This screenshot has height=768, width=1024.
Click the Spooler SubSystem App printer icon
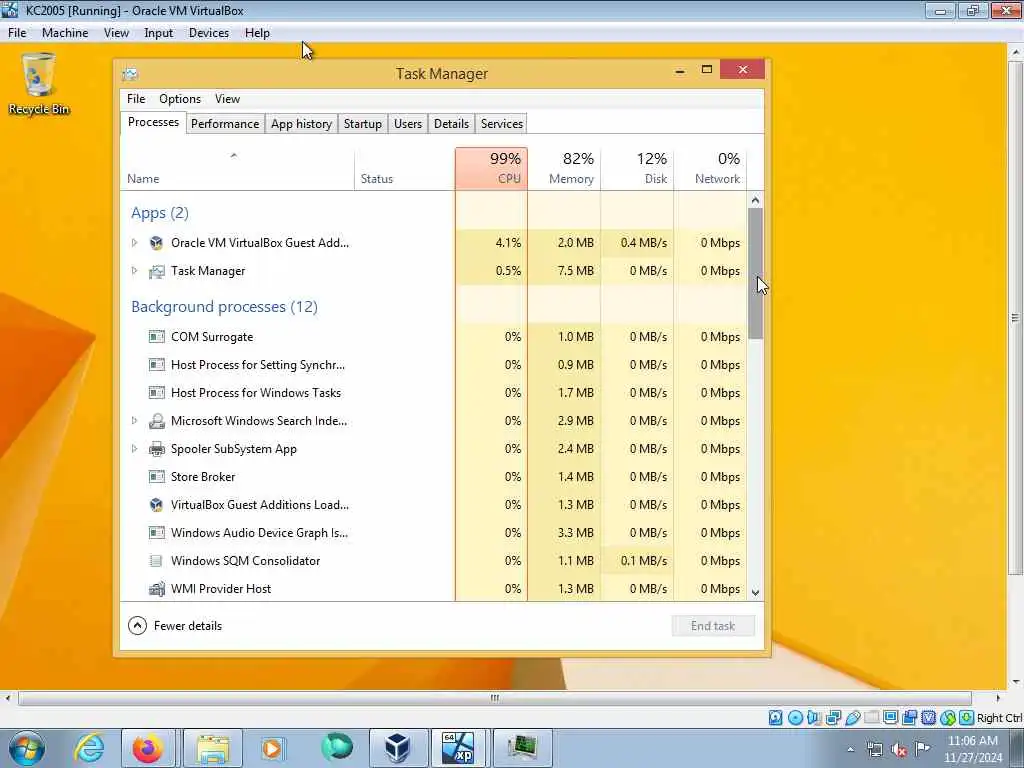[157, 449]
